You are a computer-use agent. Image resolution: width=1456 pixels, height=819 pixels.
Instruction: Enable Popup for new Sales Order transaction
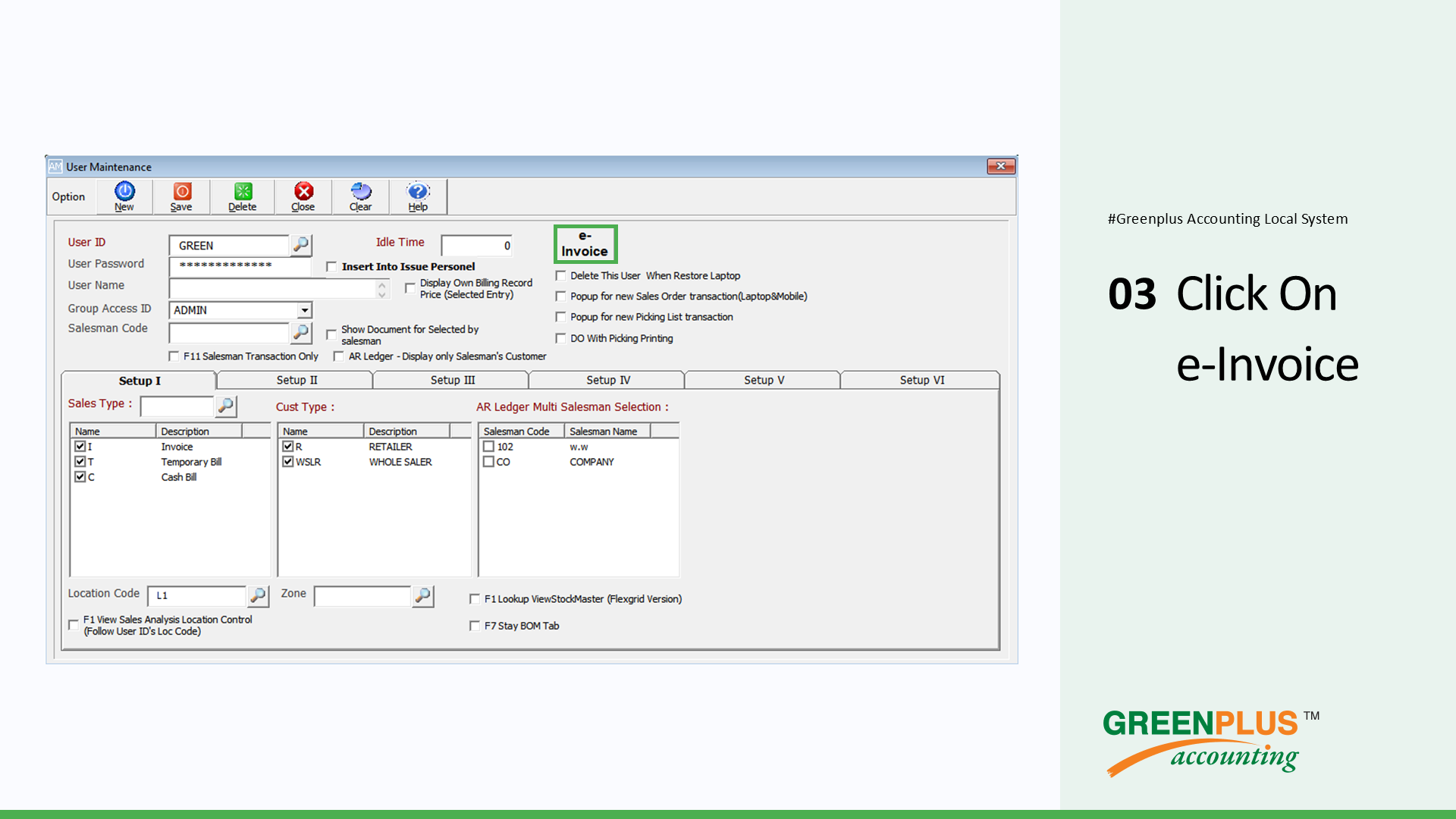[x=561, y=296]
